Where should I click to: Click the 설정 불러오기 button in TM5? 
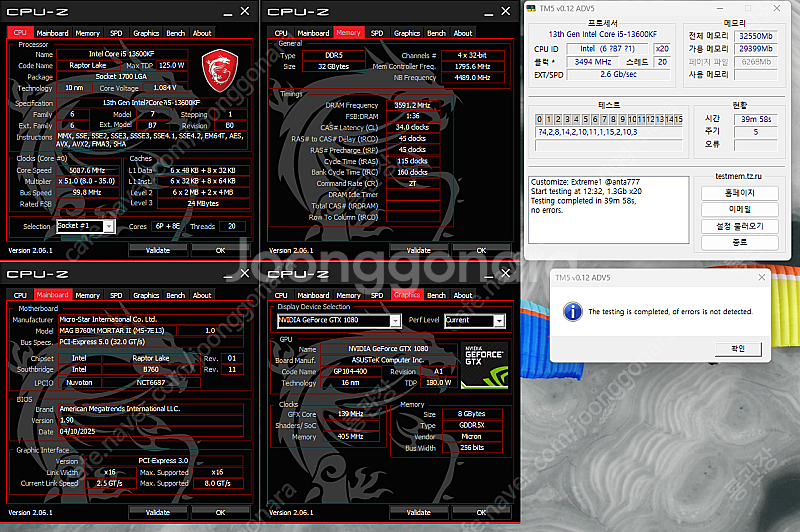[x=740, y=226]
